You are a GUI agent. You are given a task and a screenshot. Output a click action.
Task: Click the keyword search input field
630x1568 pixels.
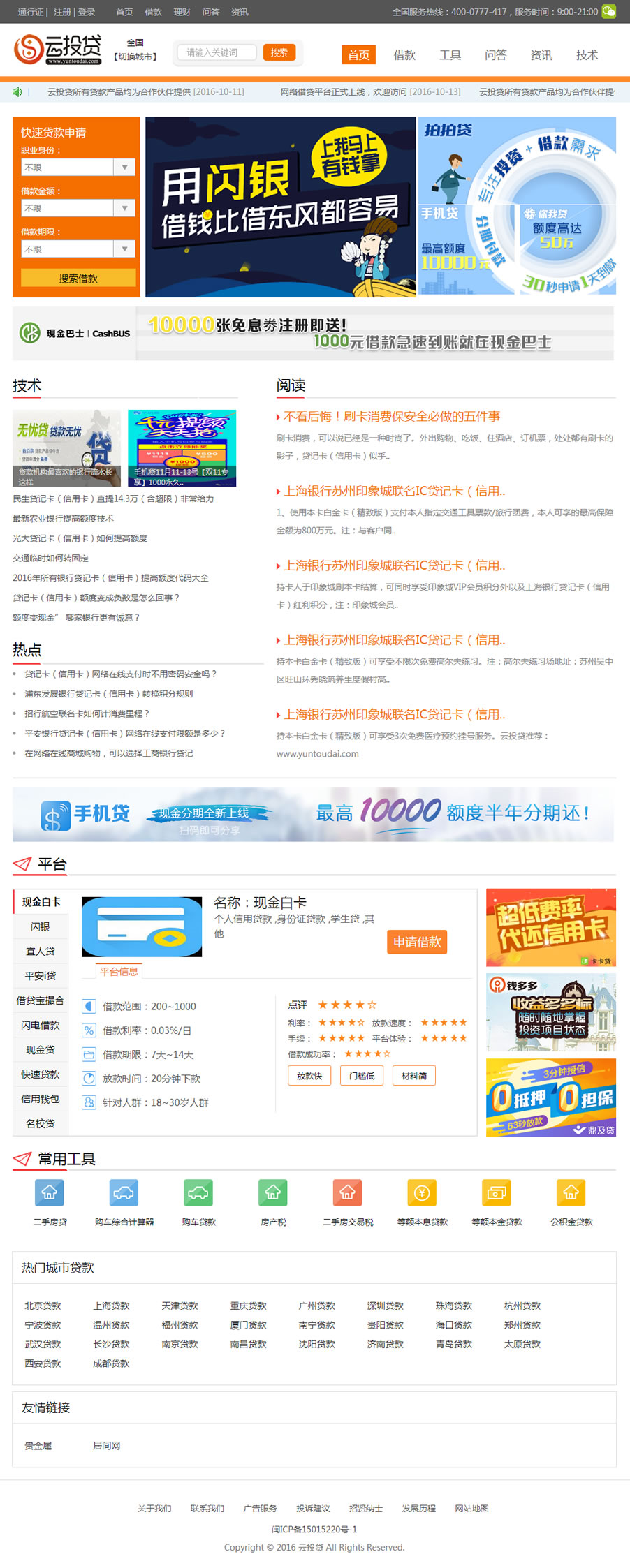(217, 52)
